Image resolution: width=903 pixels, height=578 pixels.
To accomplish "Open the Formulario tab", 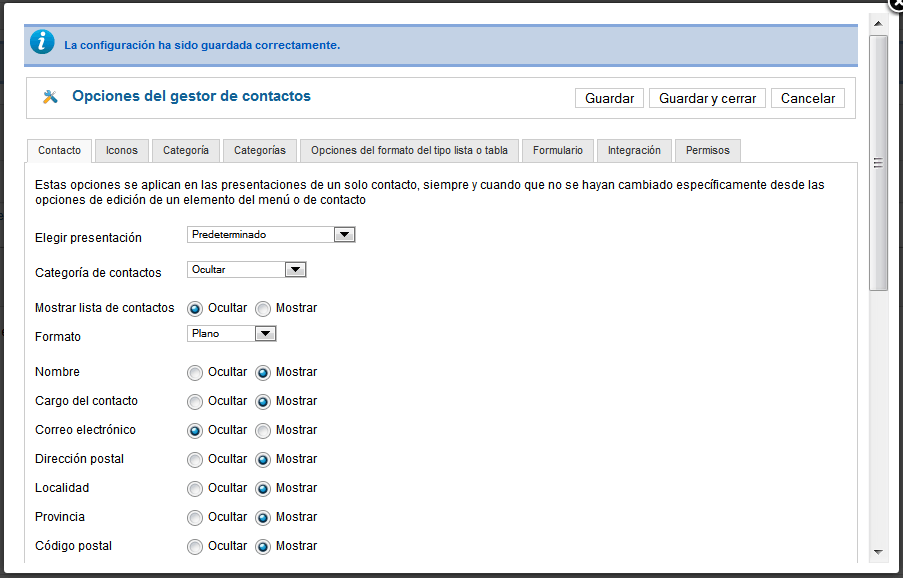I will pos(557,150).
